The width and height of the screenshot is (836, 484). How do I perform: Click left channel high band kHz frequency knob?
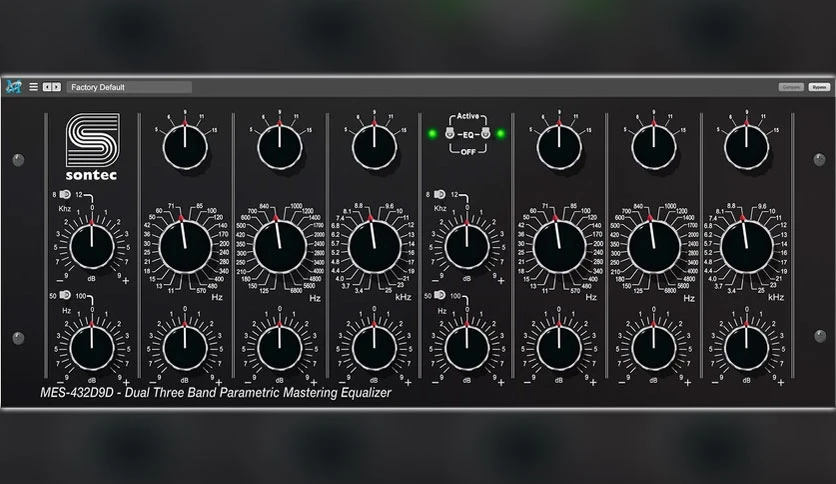[374, 247]
